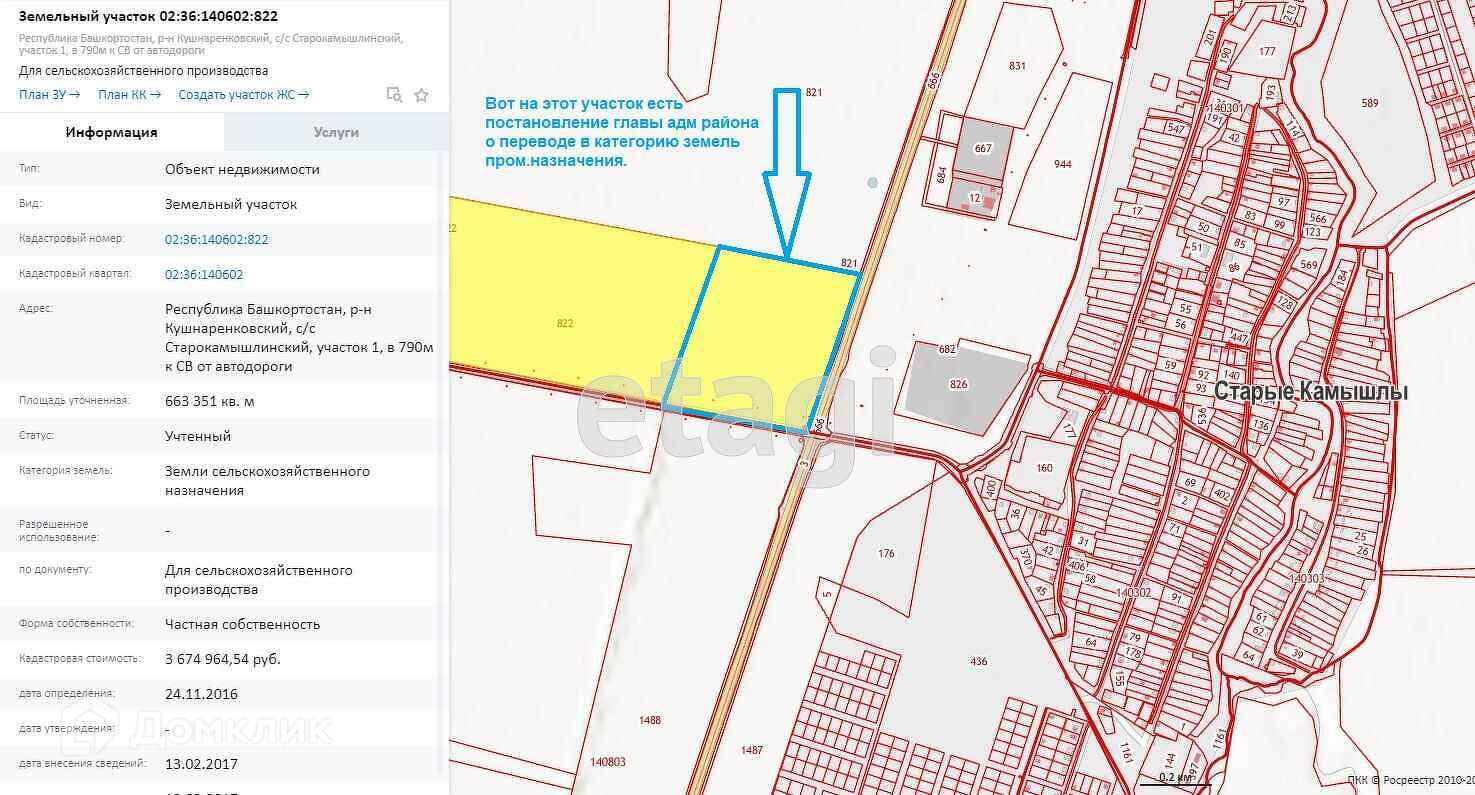
Task: Click the quarter label 140803 on the map
Action: pos(608,762)
